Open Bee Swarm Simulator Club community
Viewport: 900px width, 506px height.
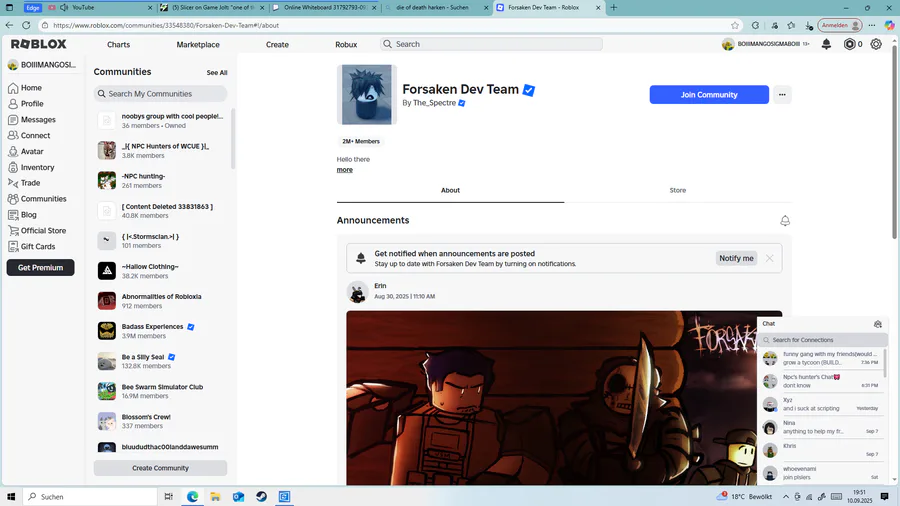[x=161, y=391]
